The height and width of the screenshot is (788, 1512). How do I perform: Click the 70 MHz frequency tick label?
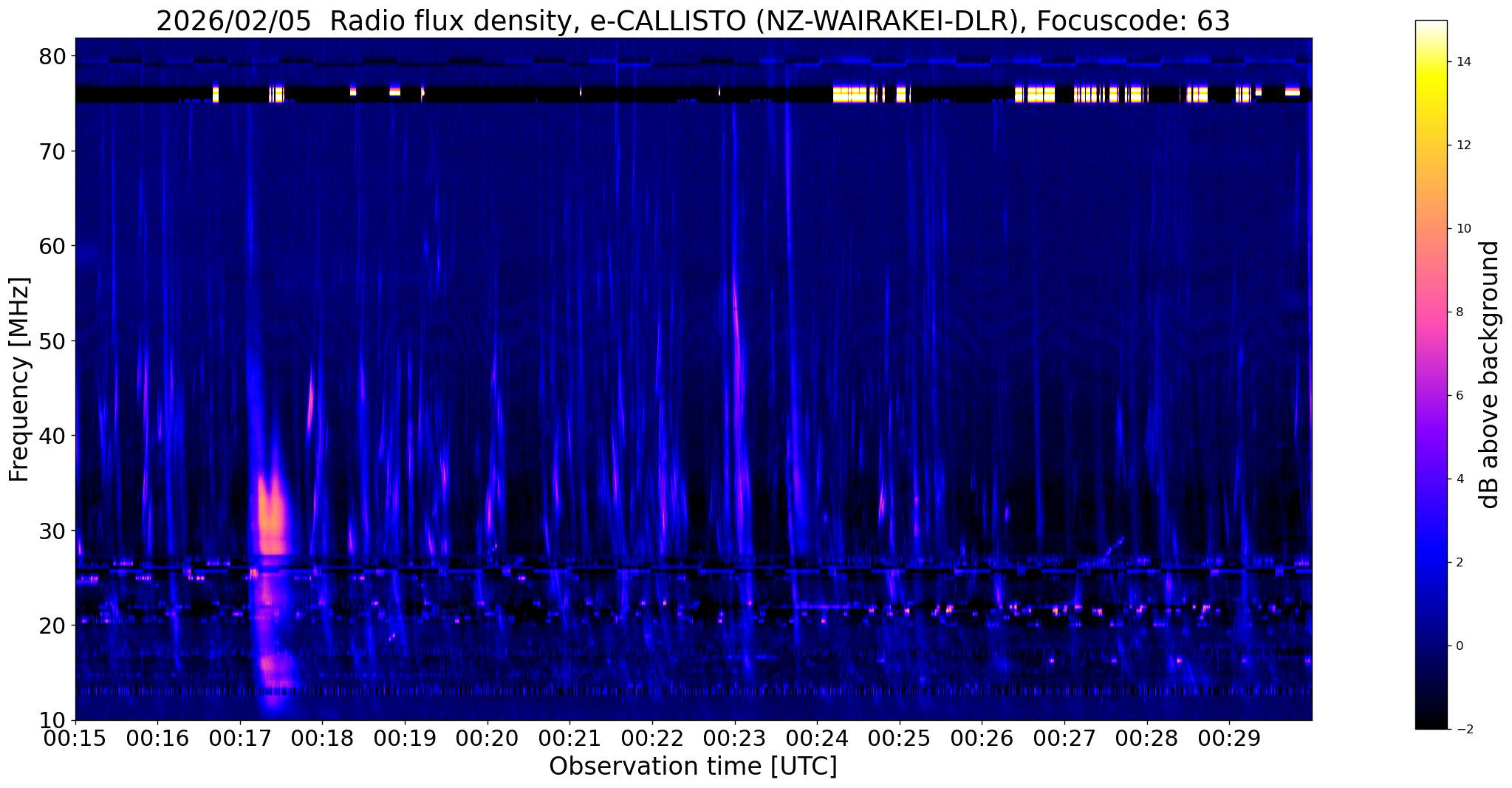click(52, 151)
